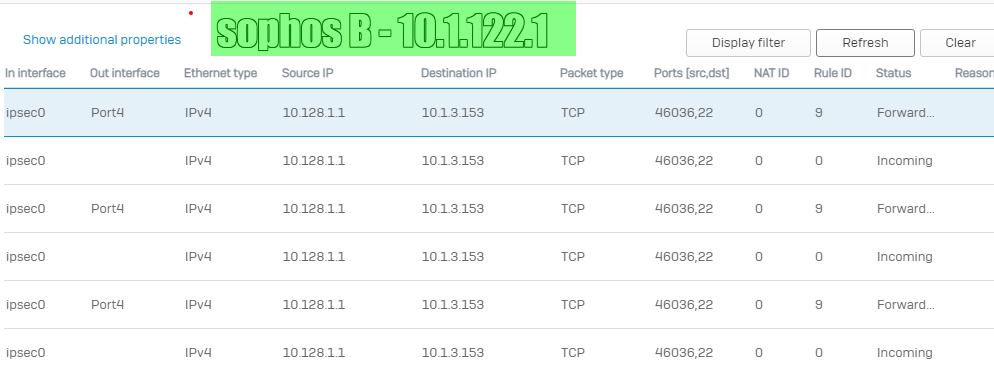
Task: Click the Status column header
Action: tap(893, 73)
